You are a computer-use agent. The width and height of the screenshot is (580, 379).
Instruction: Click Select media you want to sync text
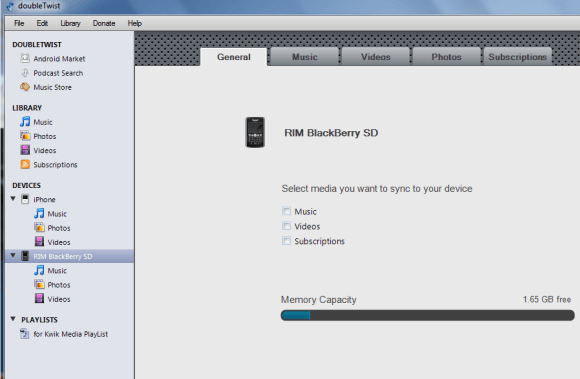(x=377, y=189)
